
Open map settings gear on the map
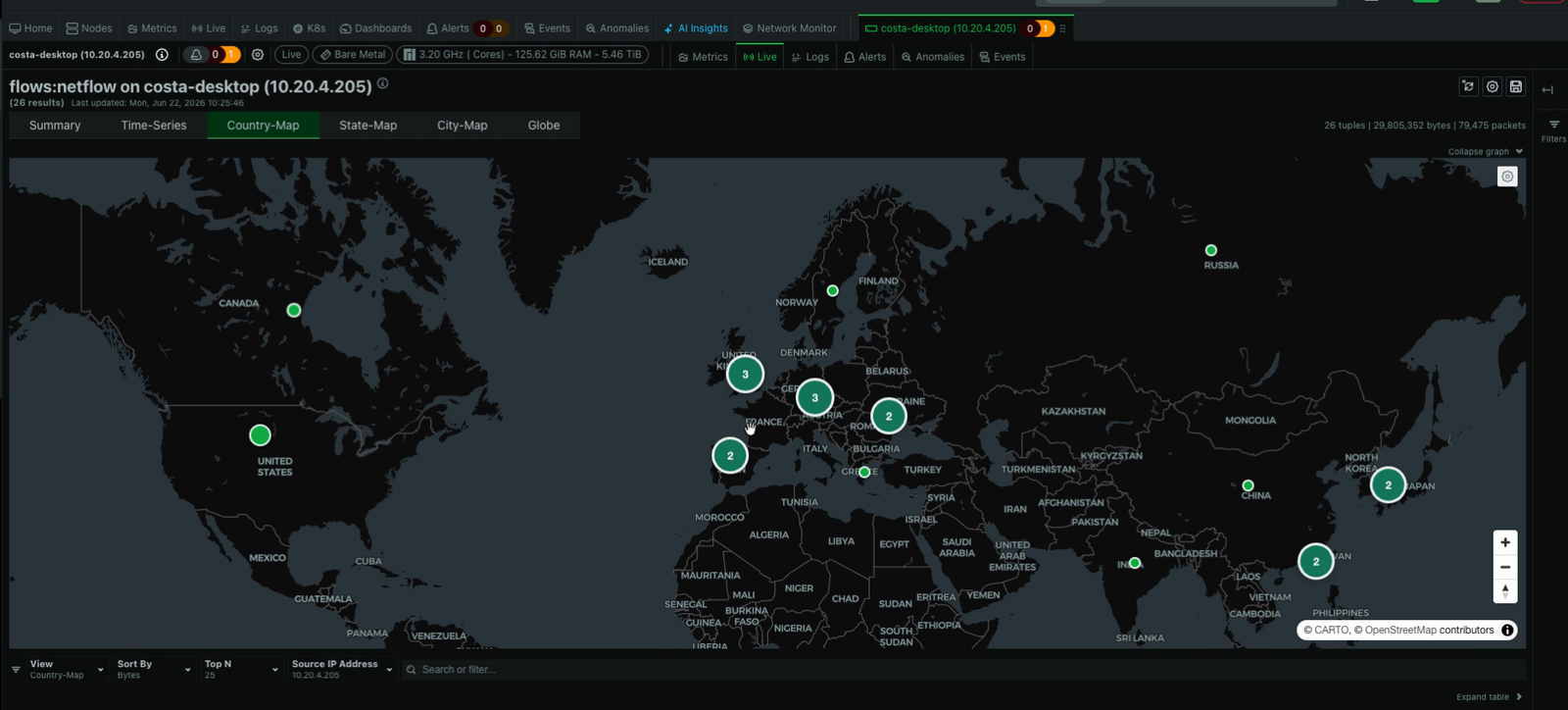coord(1507,177)
